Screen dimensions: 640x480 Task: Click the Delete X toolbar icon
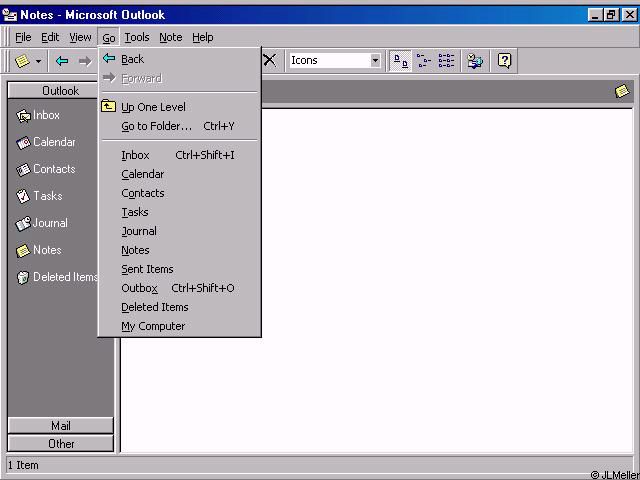click(269, 60)
